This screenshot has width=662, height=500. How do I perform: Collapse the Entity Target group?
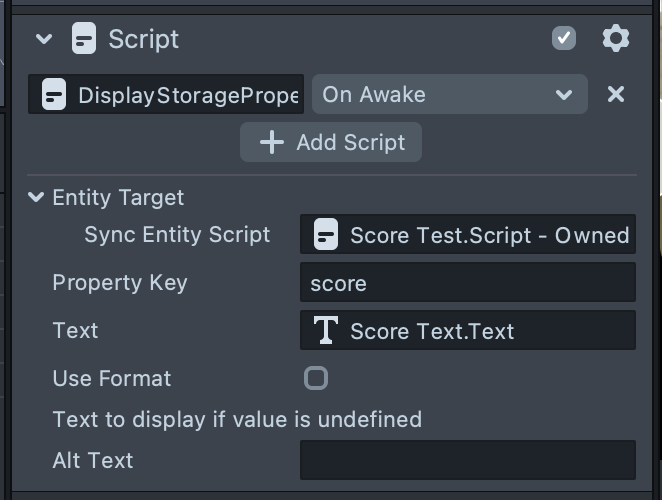pos(37,197)
